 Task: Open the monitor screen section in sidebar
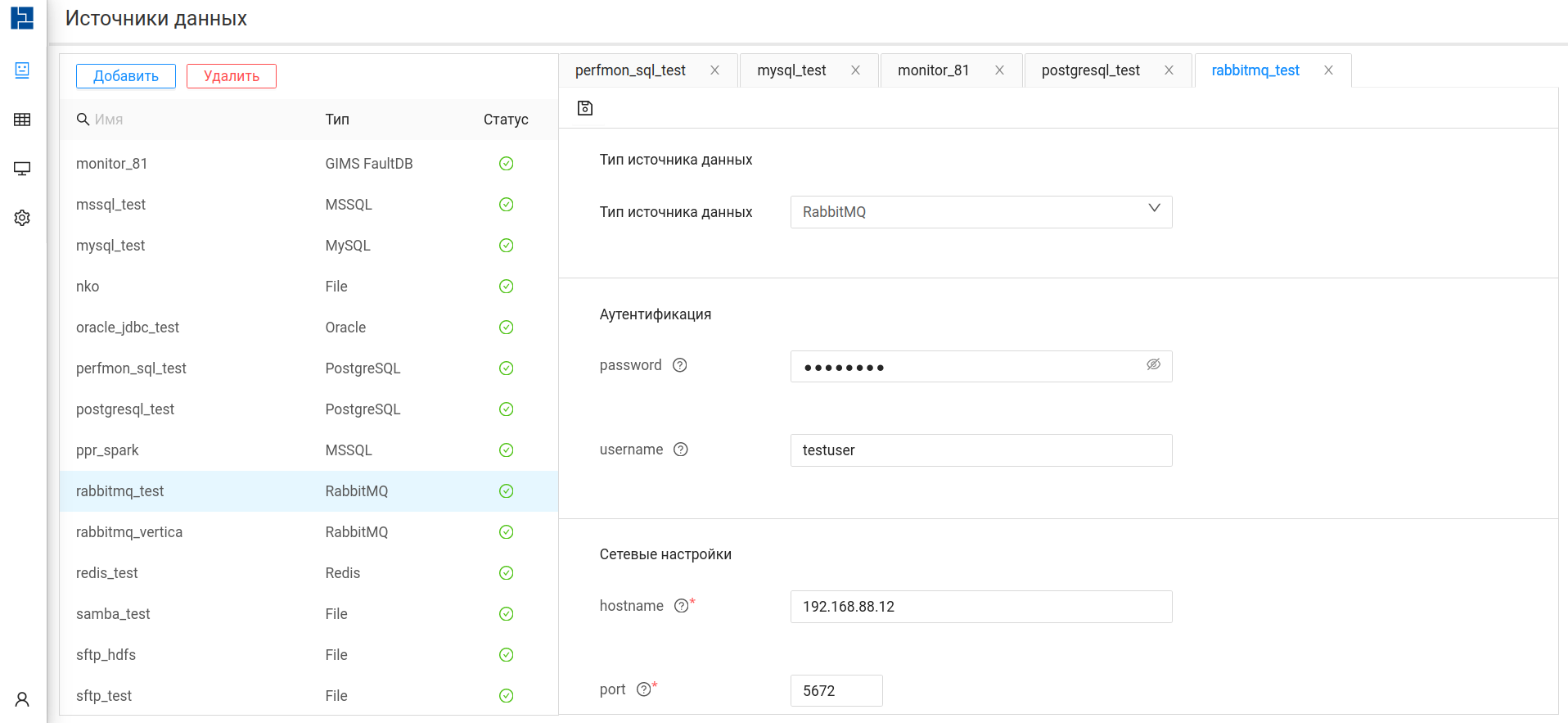click(22, 169)
